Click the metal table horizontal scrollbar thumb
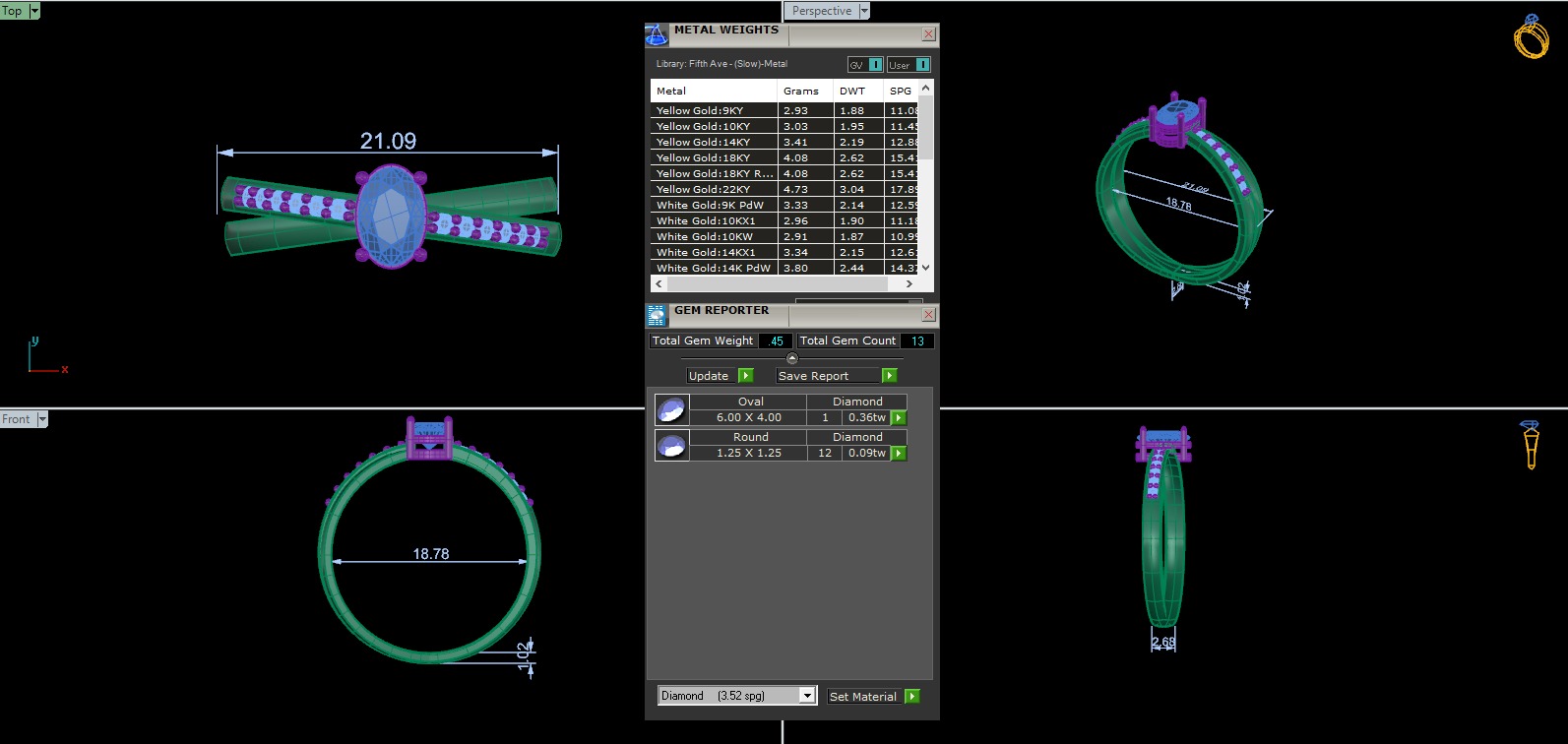The height and width of the screenshot is (744, 1568). (778, 283)
